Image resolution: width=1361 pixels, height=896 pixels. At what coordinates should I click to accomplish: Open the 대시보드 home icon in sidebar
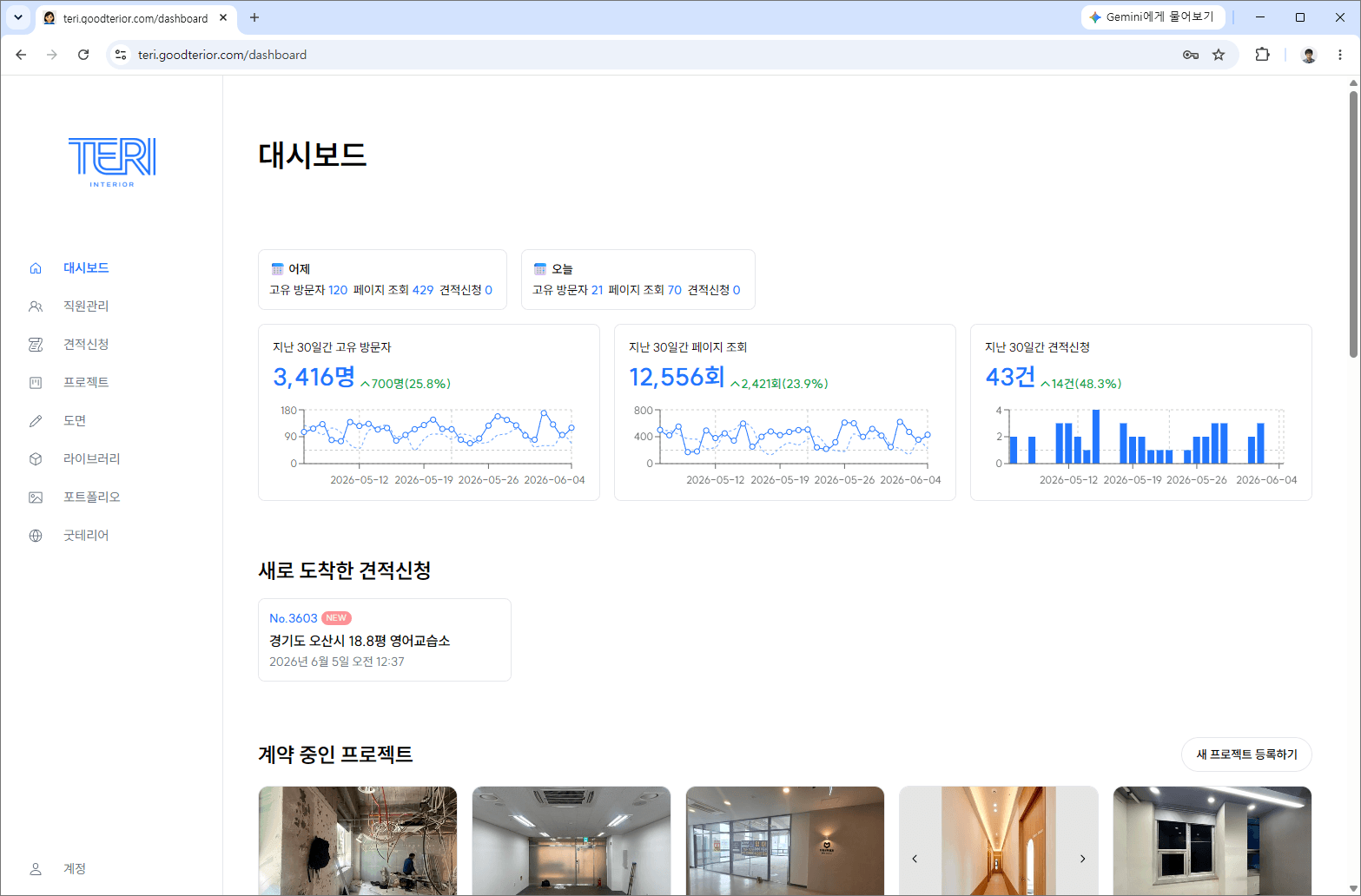[x=36, y=268]
